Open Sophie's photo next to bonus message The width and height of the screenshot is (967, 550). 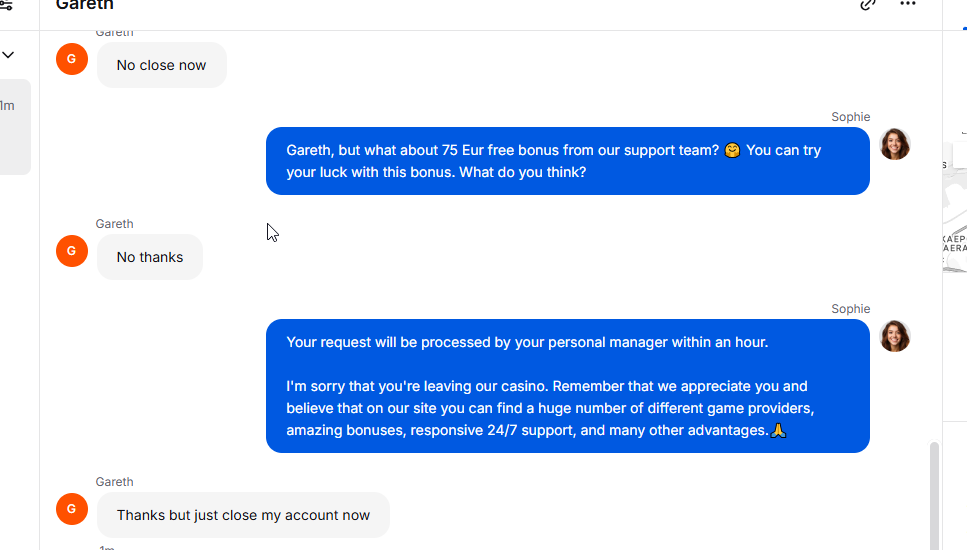click(x=895, y=144)
